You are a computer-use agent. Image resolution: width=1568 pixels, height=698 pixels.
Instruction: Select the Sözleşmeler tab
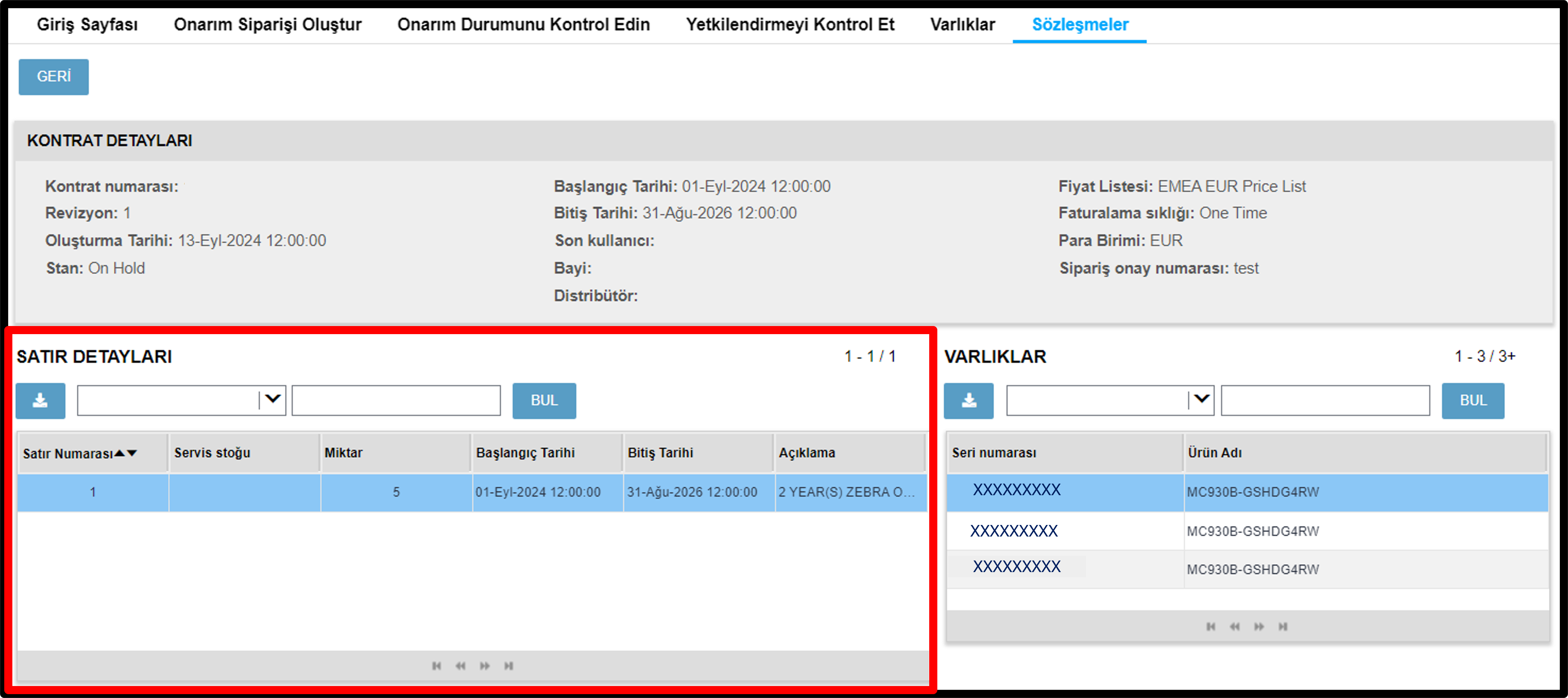pos(1080,24)
